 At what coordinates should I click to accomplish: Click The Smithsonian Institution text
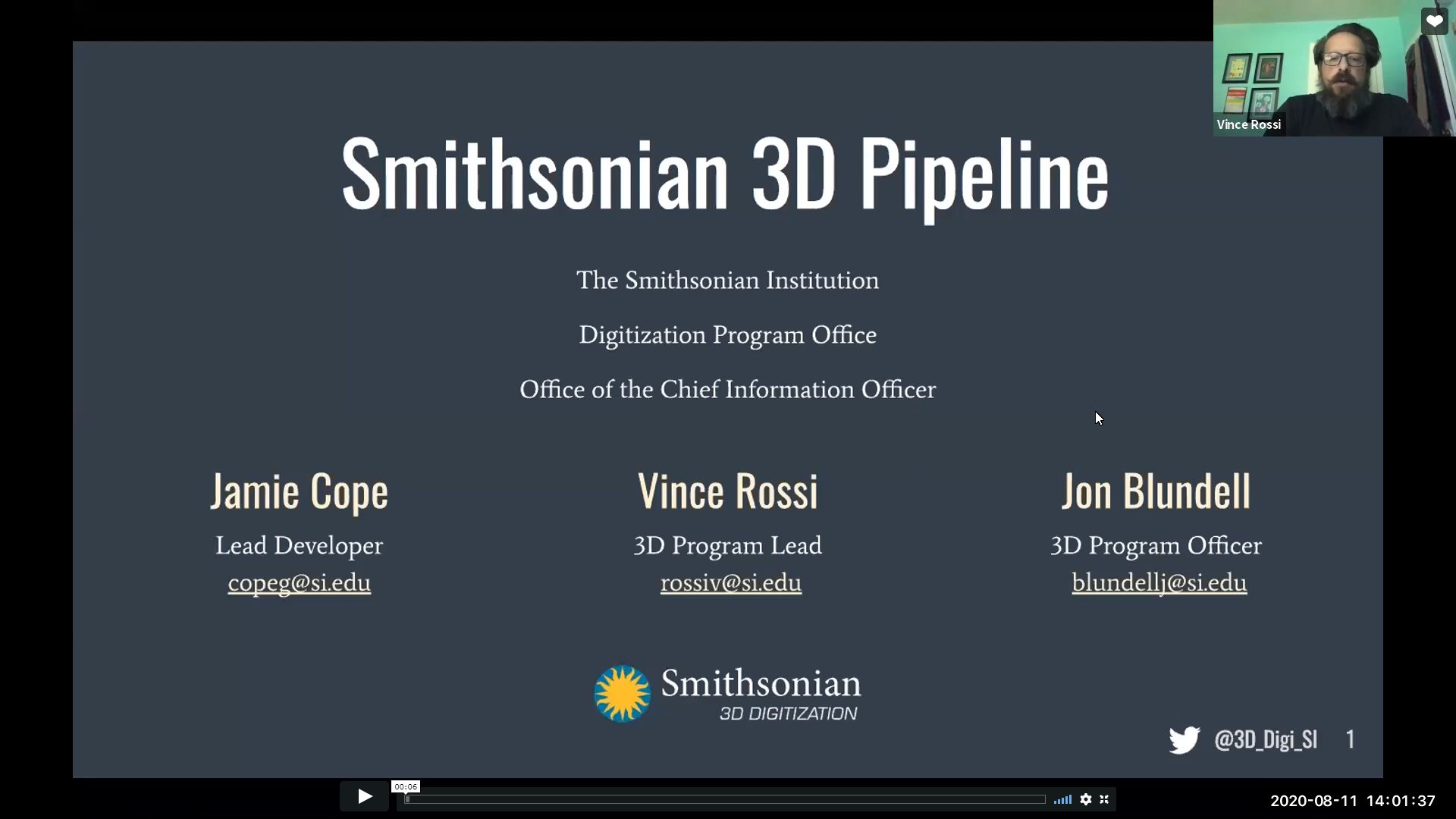coord(727,281)
